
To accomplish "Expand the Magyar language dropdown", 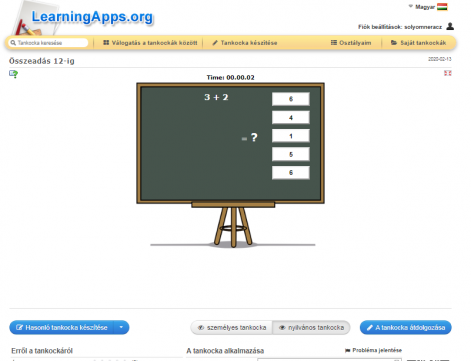I will pos(422,7).
